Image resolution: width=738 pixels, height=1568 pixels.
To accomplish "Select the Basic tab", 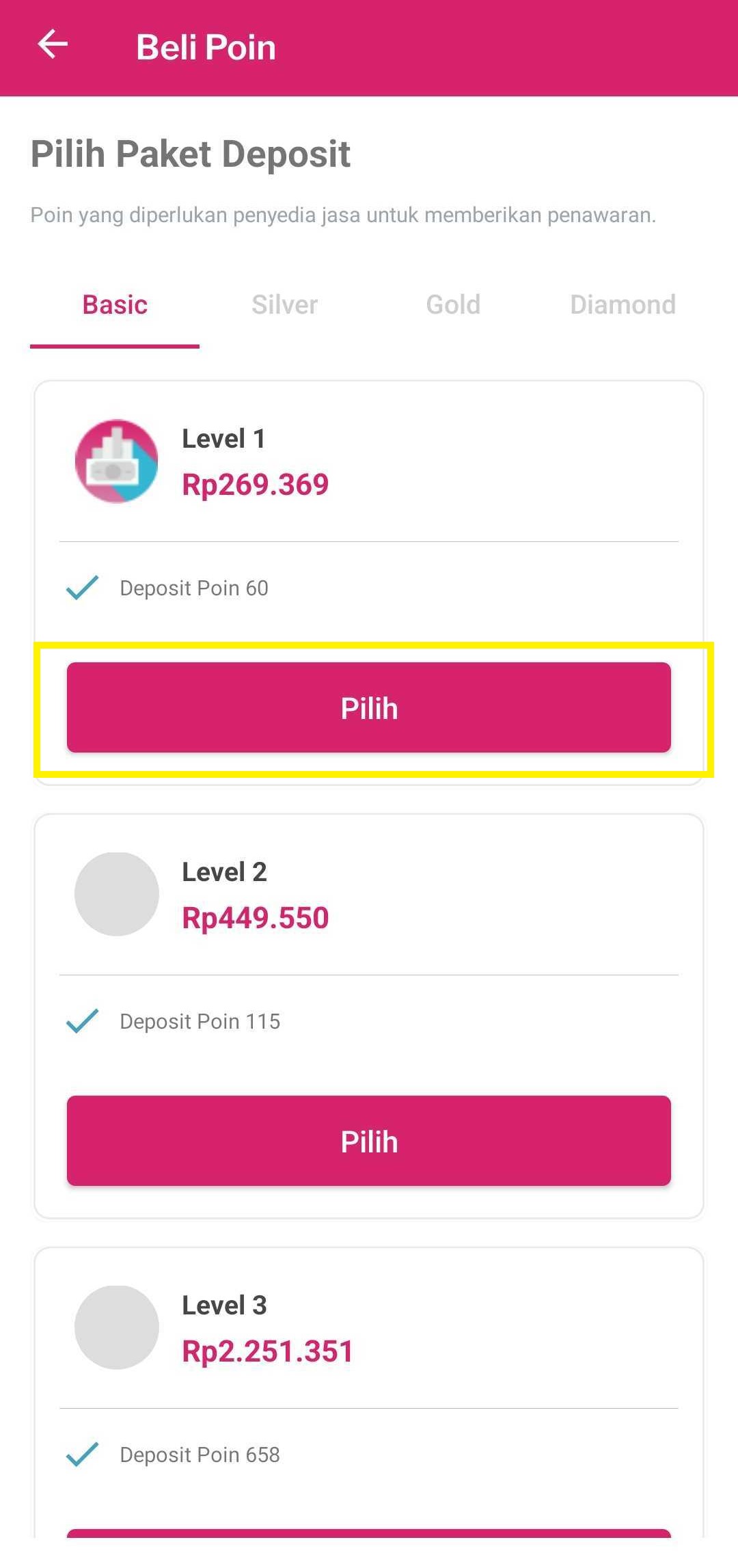I will pos(114,305).
